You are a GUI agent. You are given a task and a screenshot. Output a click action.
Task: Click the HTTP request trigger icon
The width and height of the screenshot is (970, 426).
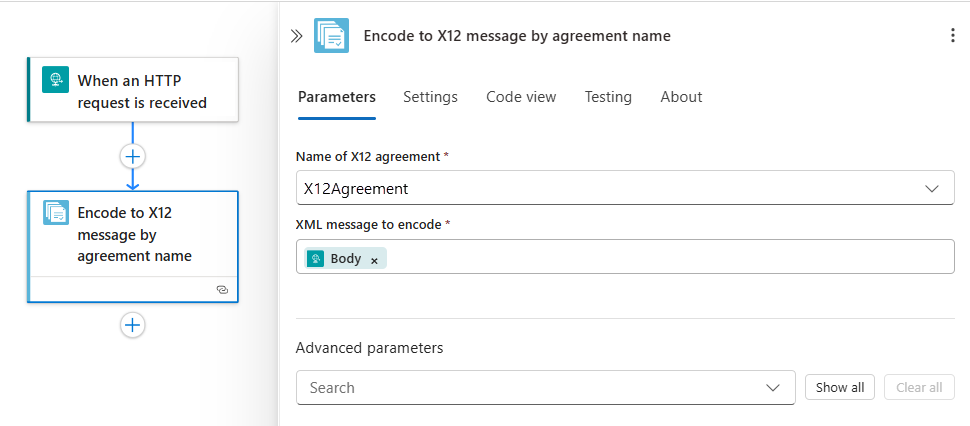(56, 80)
